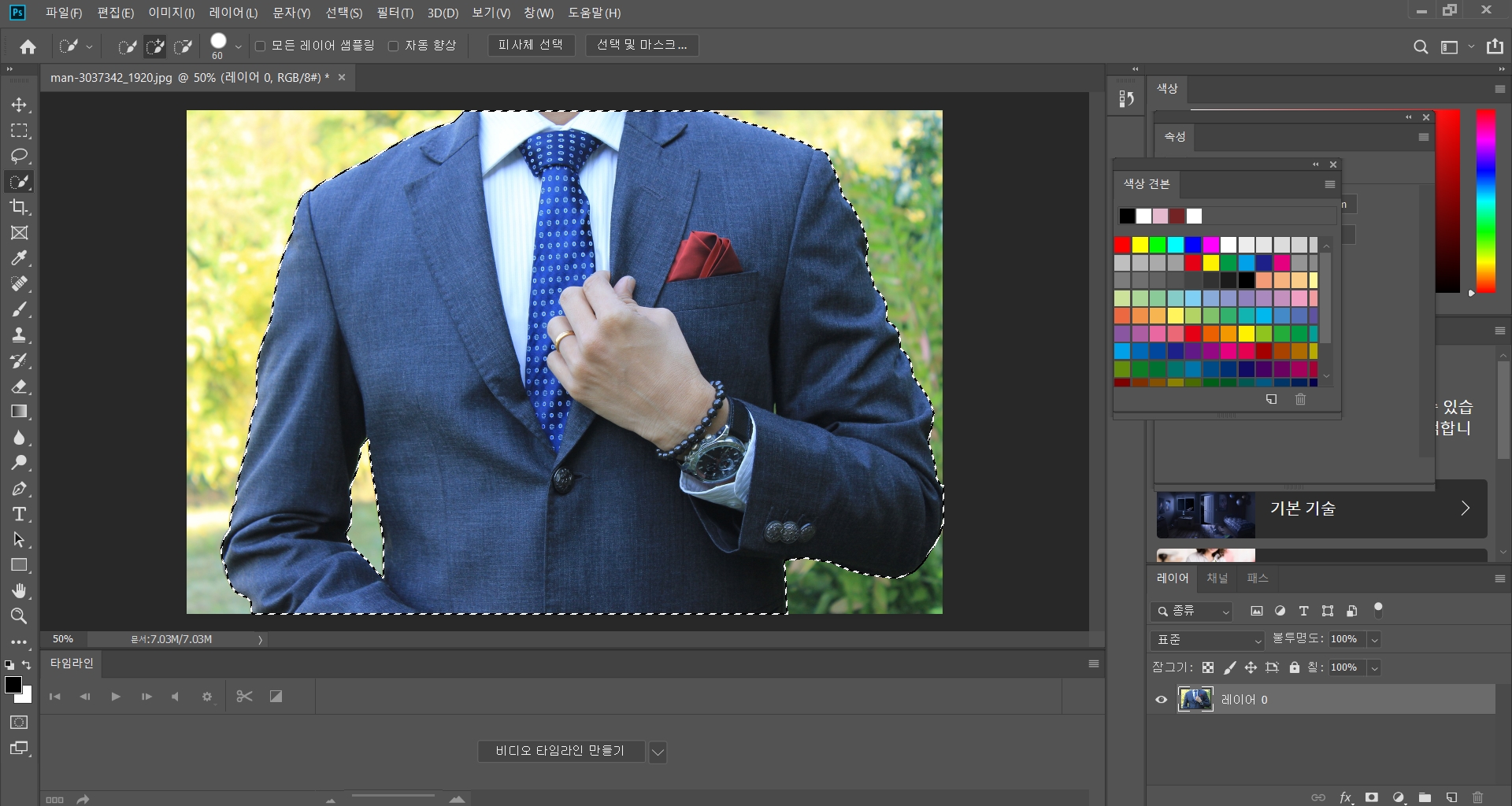Viewport: 1512px width, 806px height.
Task: Select the Rectangle shape tool
Action: (19, 565)
